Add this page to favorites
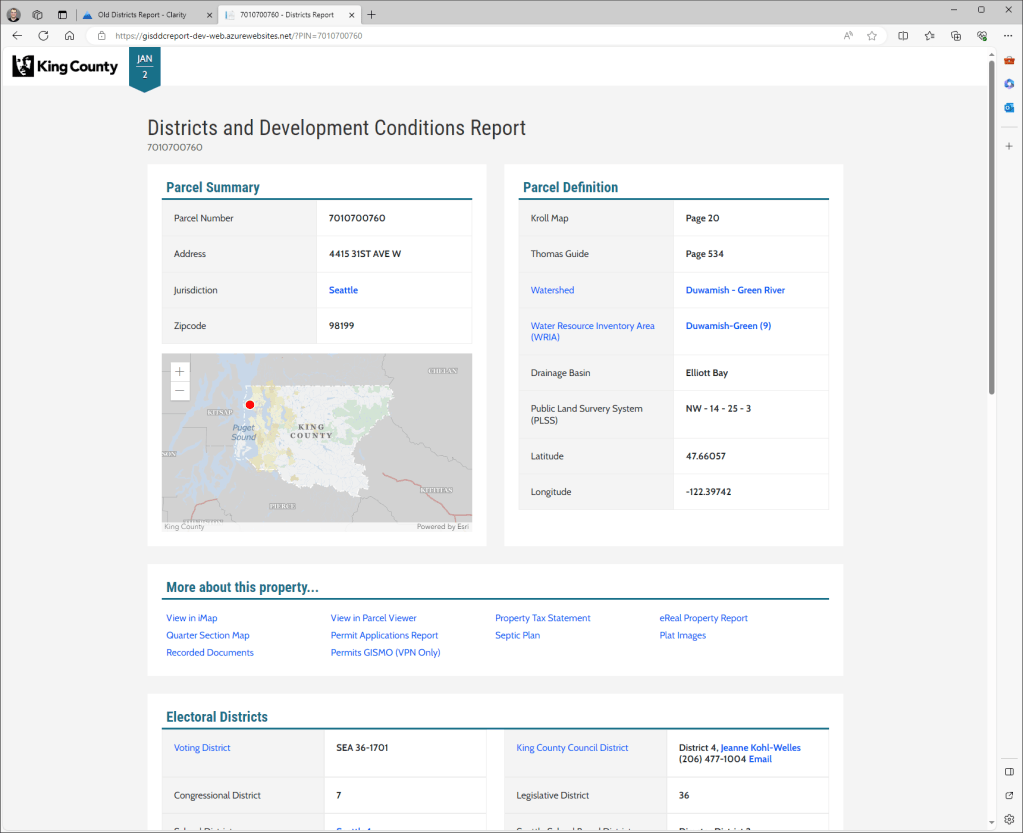The height and width of the screenshot is (833, 1023). click(x=872, y=35)
